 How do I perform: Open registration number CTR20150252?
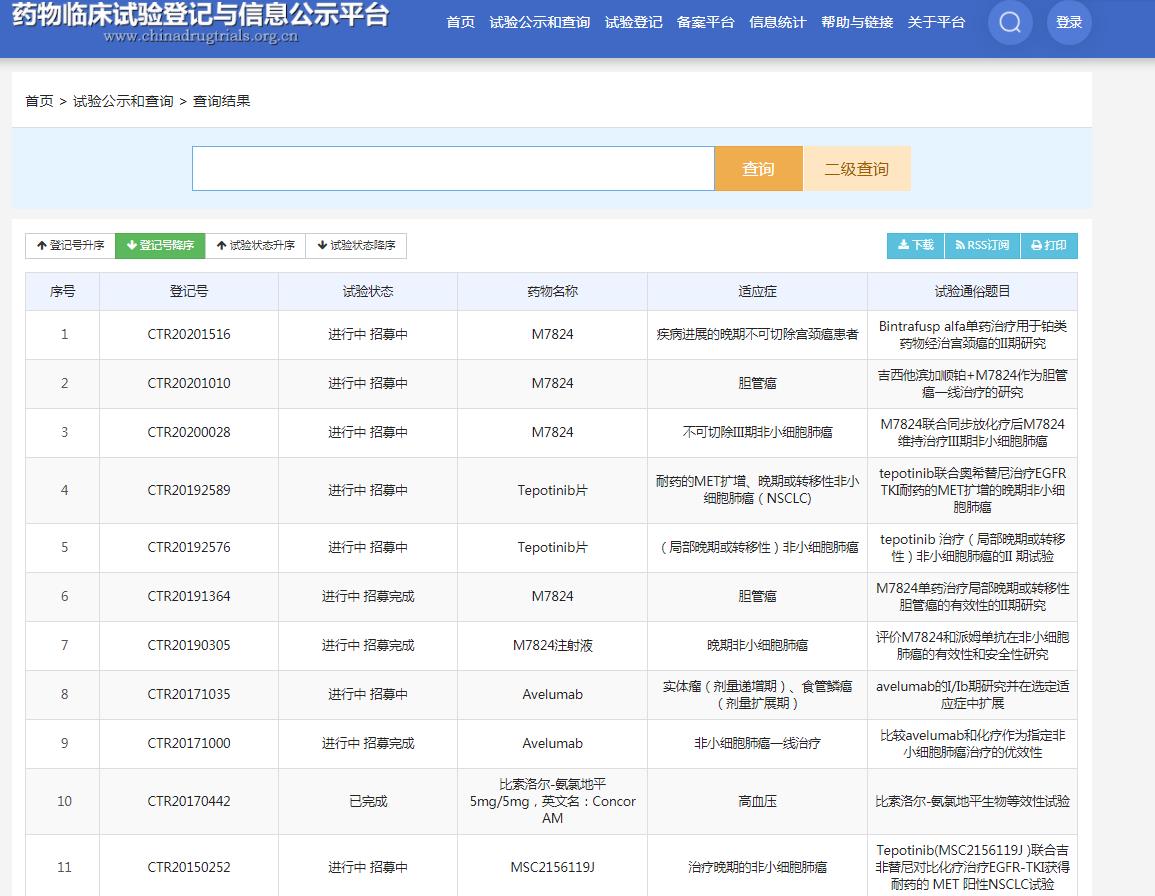(x=189, y=867)
